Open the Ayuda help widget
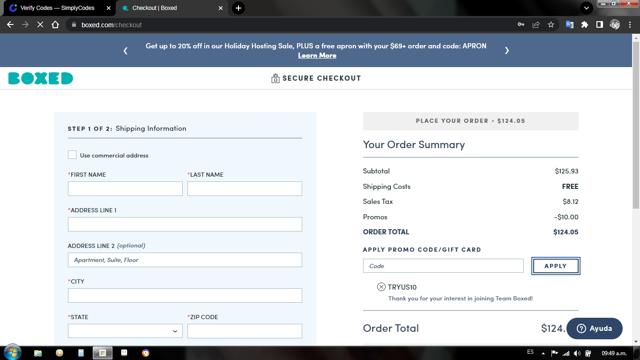The image size is (640, 360). click(594, 328)
